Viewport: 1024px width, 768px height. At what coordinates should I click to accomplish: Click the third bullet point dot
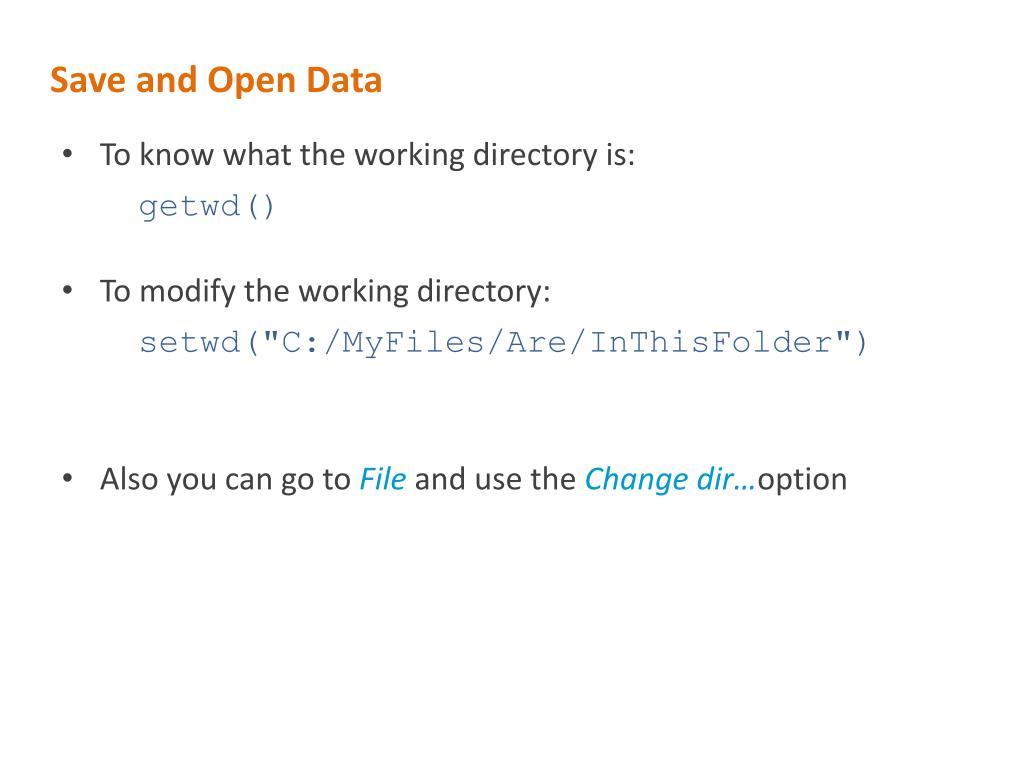(x=67, y=478)
